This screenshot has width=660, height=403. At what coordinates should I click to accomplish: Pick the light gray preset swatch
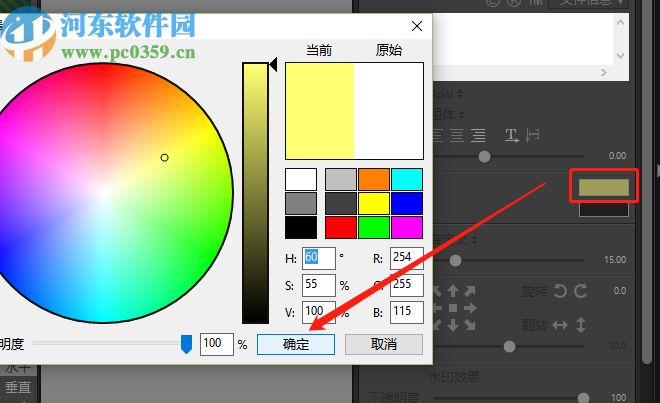(x=341, y=179)
